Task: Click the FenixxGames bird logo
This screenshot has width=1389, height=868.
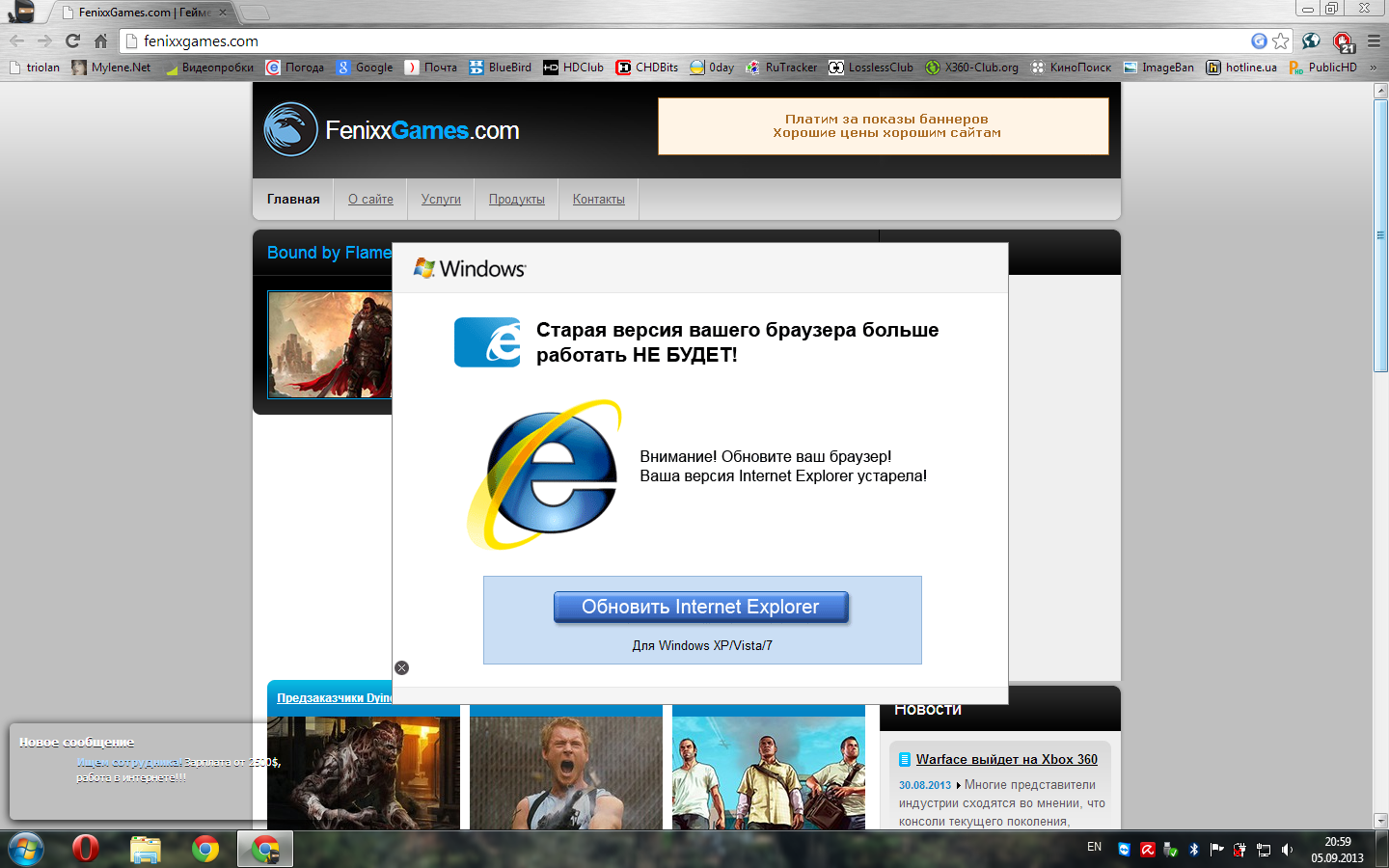Action: (x=290, y=129)
